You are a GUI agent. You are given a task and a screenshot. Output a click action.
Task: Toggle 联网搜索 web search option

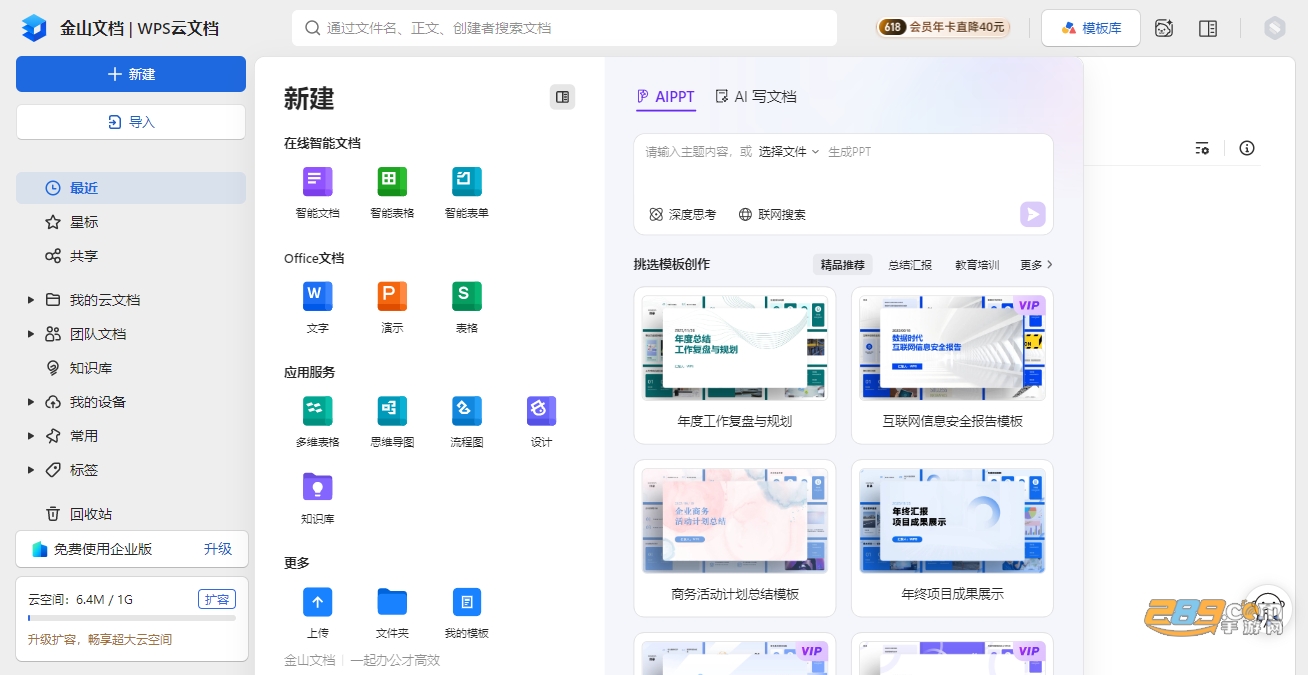pos(772,214)
